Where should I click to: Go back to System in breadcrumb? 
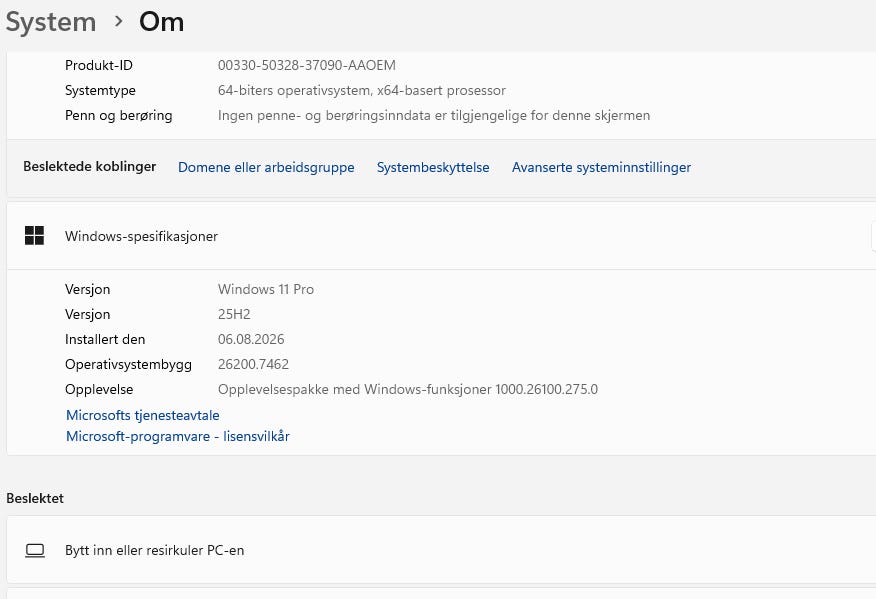(51, 22)
